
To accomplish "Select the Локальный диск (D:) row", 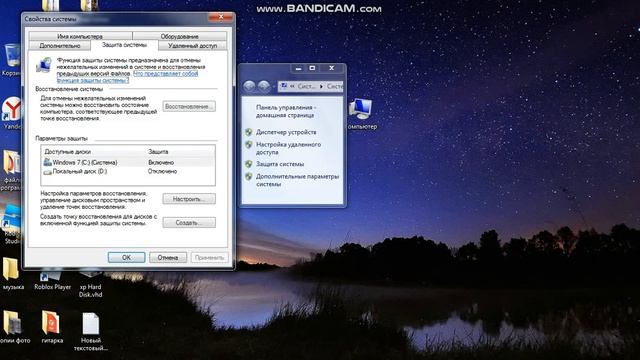I will point(128,171).
